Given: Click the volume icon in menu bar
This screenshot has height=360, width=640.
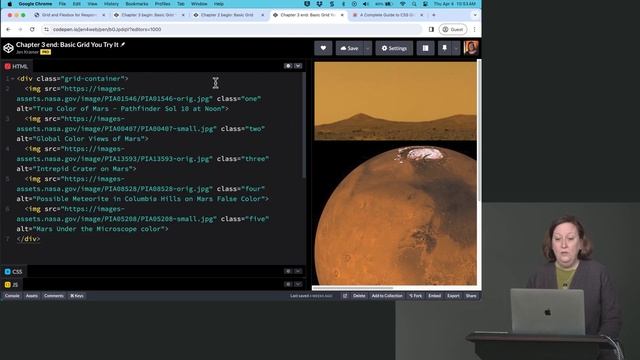Looking at the screenshot, I should (x=365, y=4).
